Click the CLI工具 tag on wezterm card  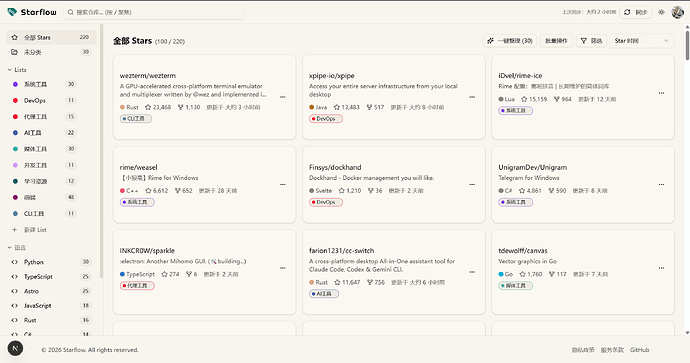click(x=136, y=119)
